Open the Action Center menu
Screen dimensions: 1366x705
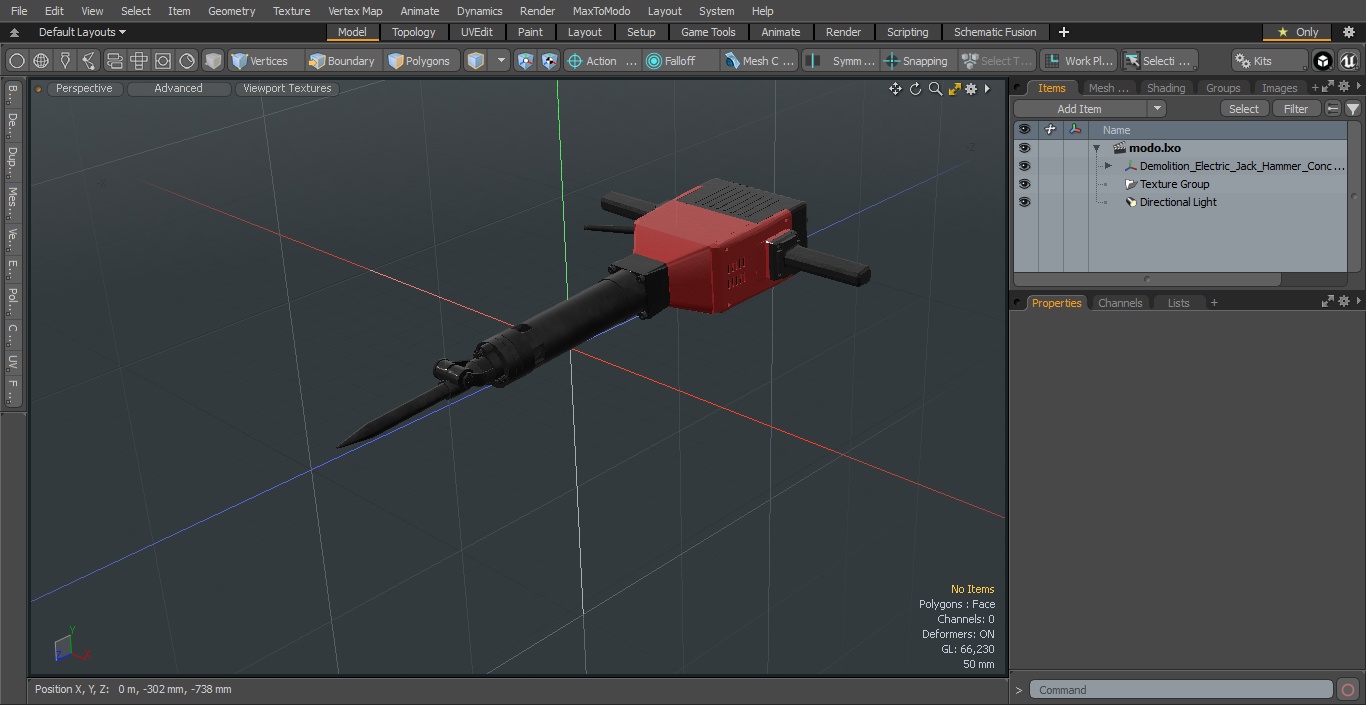coord(602,61)
